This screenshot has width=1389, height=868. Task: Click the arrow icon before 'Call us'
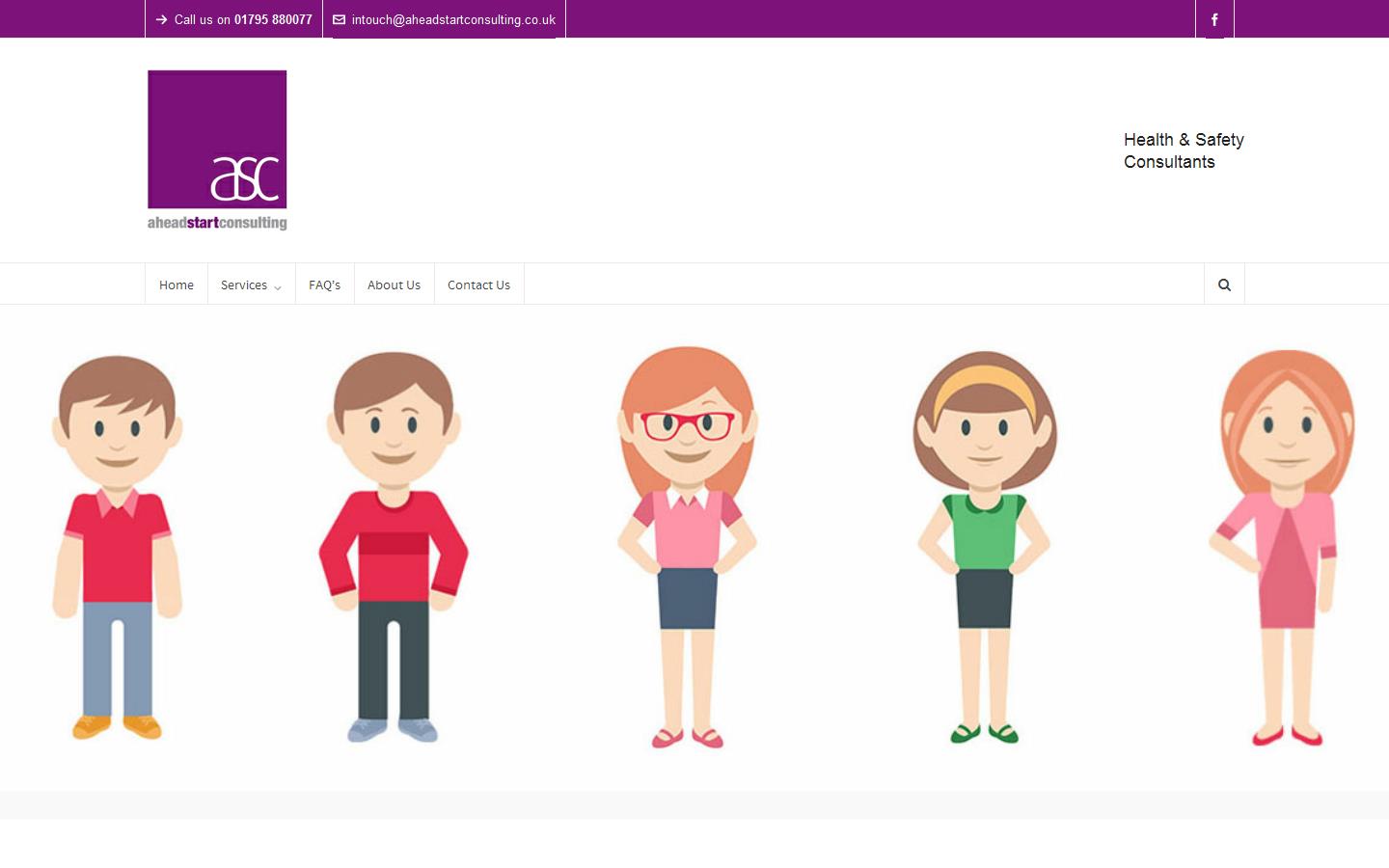pos(161,18)
